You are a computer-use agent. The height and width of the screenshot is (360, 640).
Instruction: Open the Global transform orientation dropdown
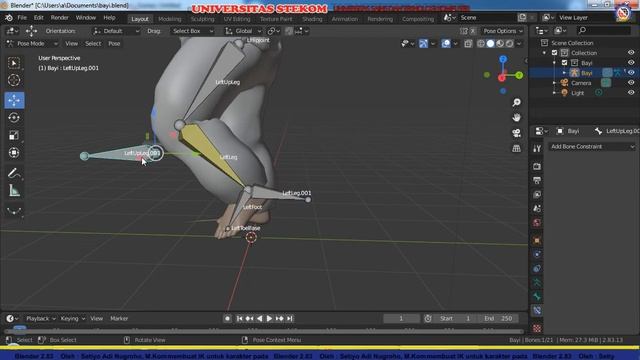243,31
